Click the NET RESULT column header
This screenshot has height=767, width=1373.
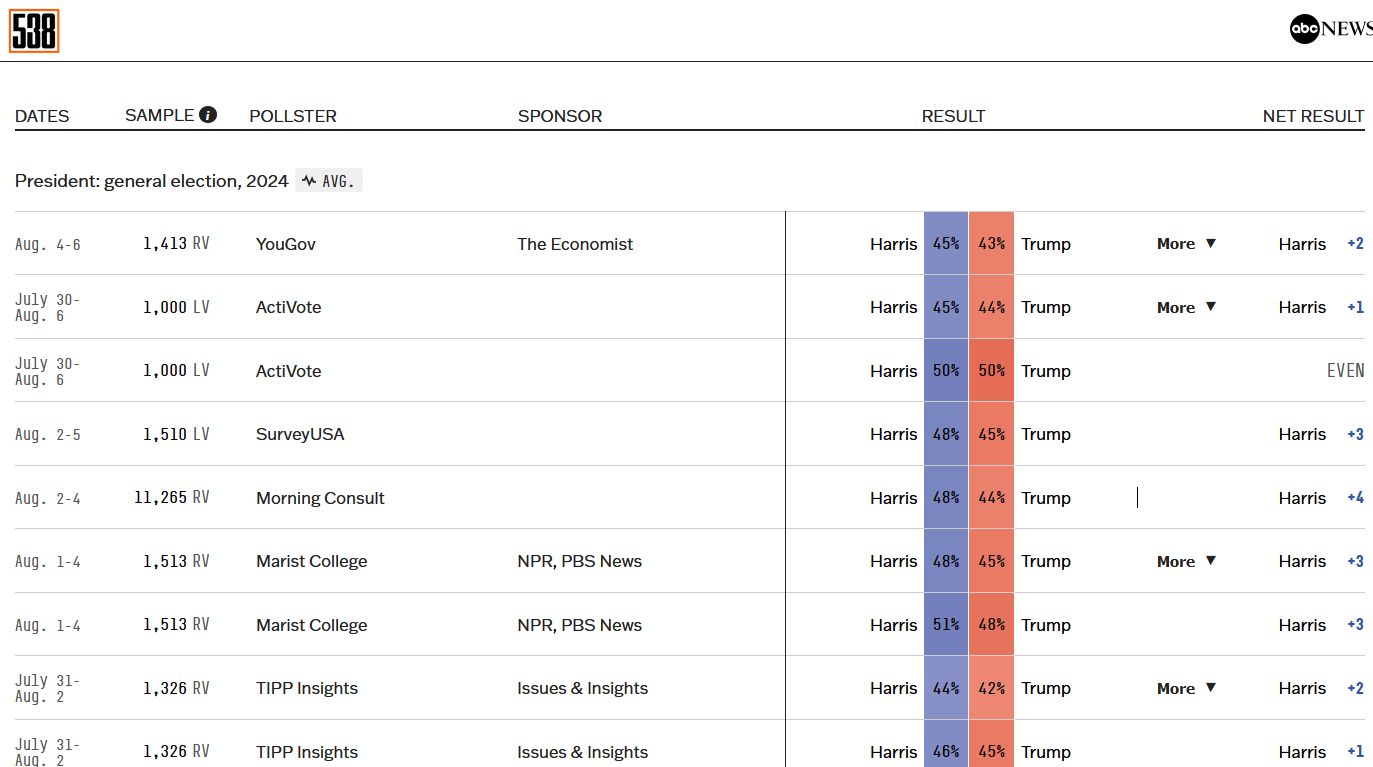pos(1314,116)
